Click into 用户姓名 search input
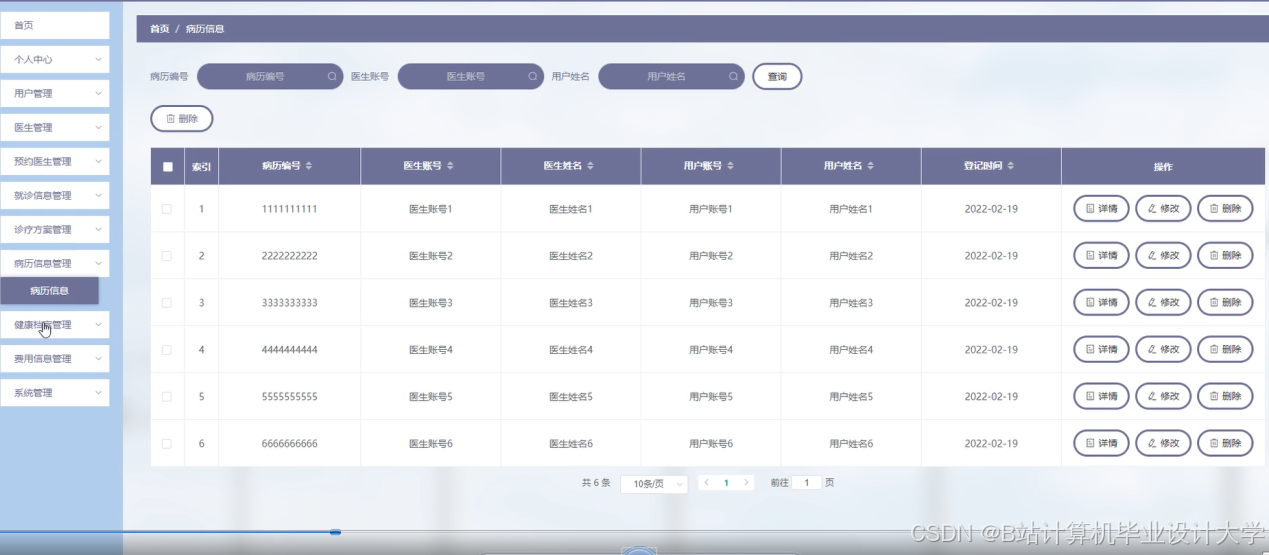Viewport: 1269px width, 555px height. (671, 76)
